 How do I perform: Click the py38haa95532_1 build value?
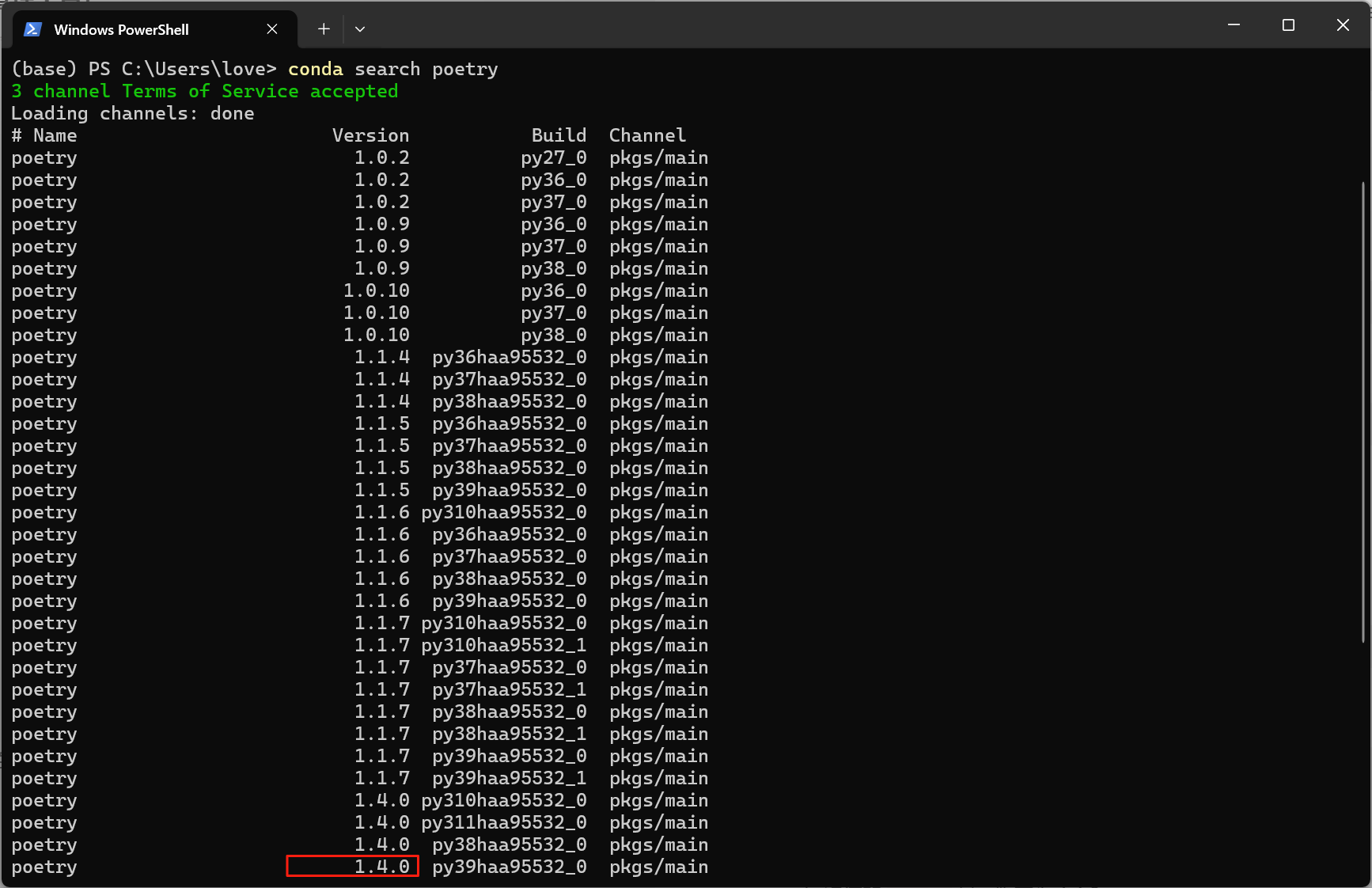(x=510, y=734)
